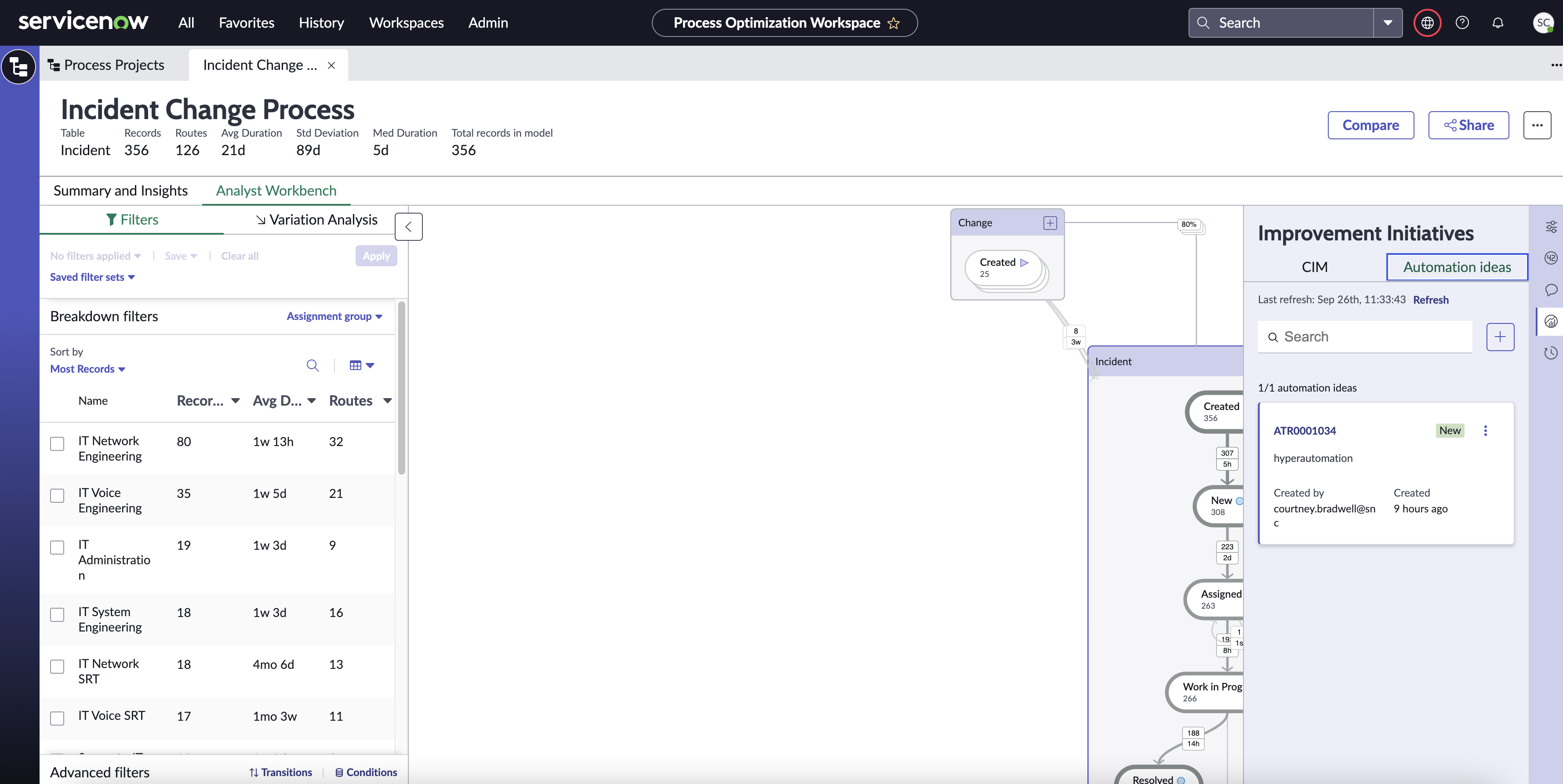1563x784 pixels.
Task: Open the chat bubble icon in right rail
Action: 1551,290
